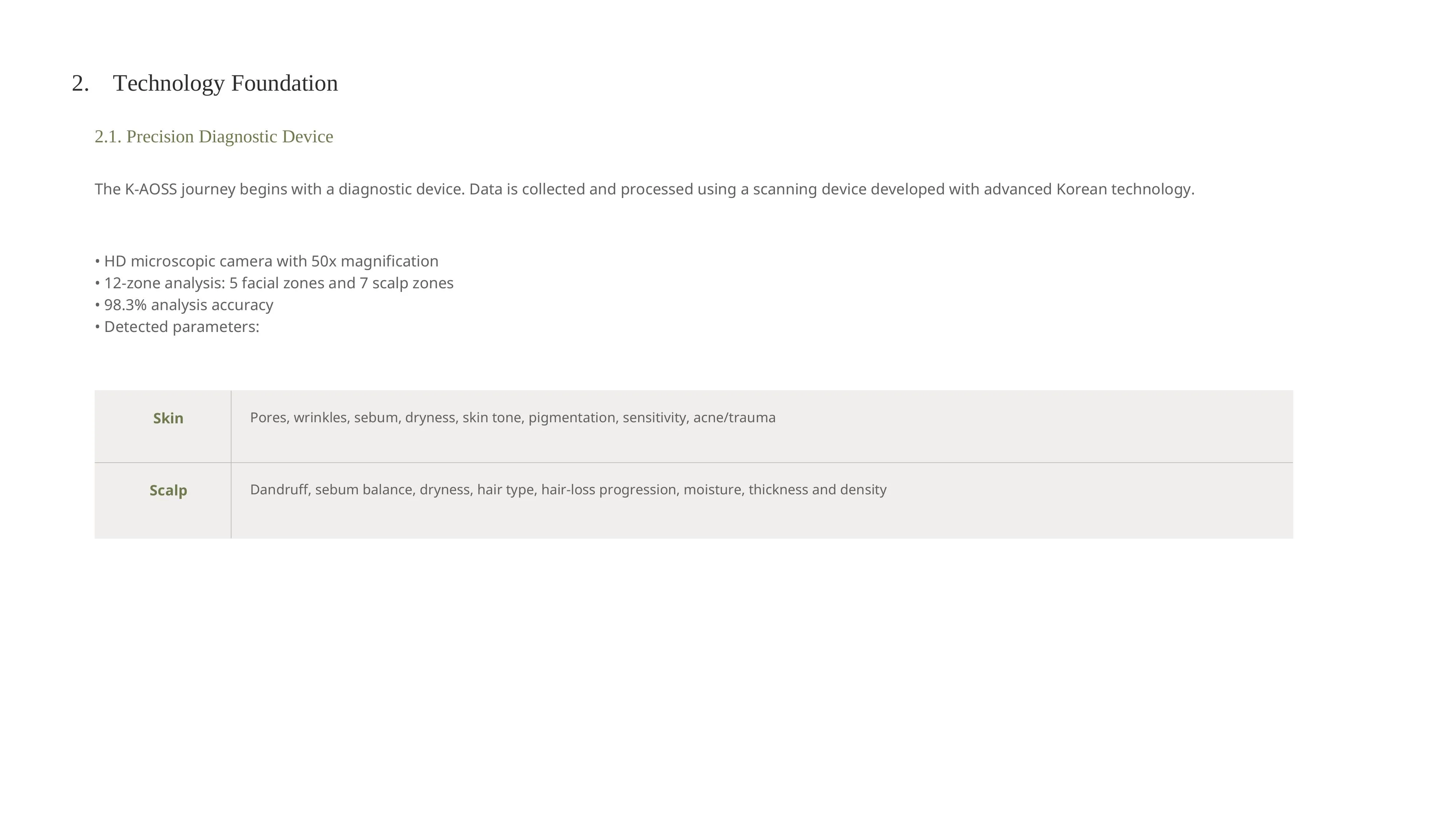Click the words advanced Korean technology
Image resolution: width=1456 pixels, height=819 pixels.
(1089, 189)
